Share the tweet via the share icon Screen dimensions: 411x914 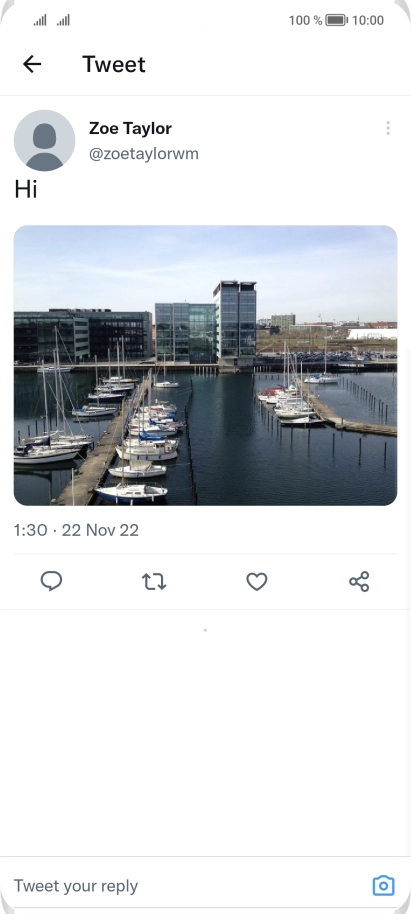click(x=359, y=581)
